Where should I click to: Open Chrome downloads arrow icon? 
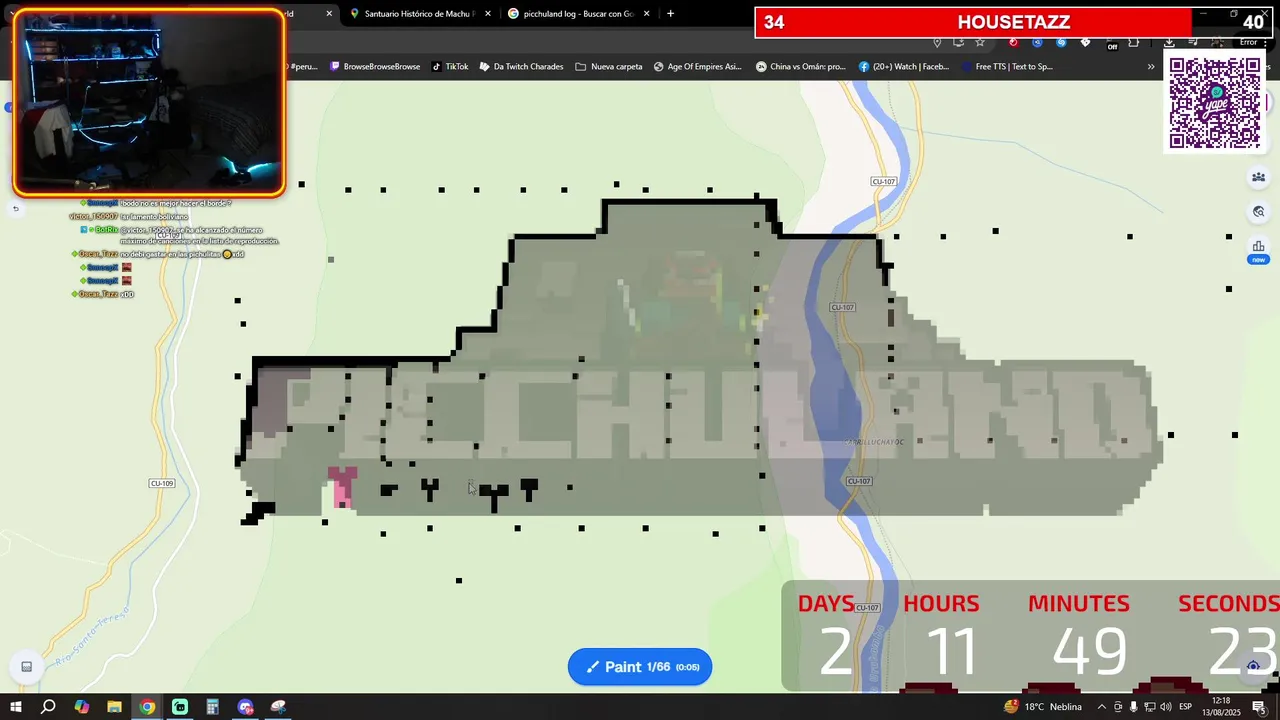[x=1169, y=42]
